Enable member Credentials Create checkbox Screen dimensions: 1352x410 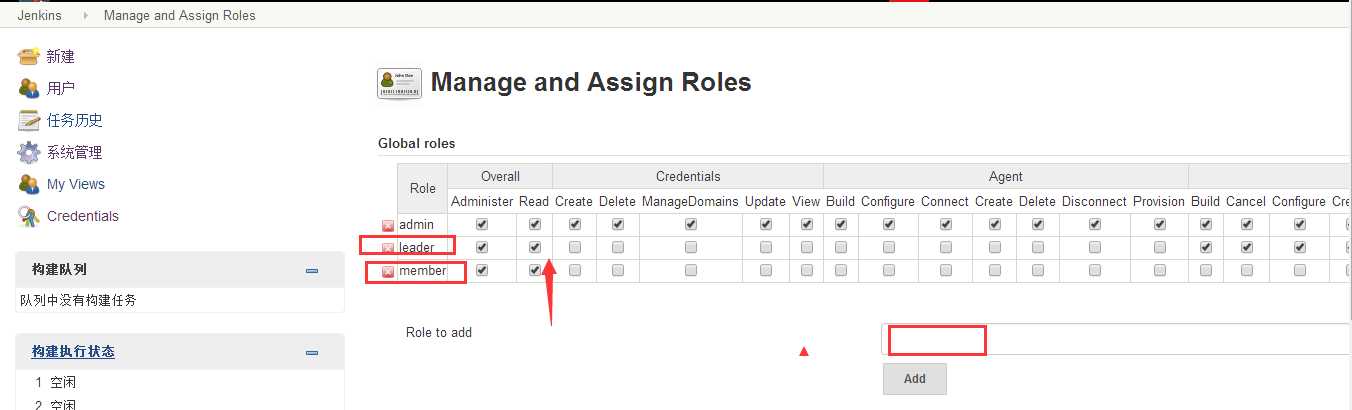point(574,270)
